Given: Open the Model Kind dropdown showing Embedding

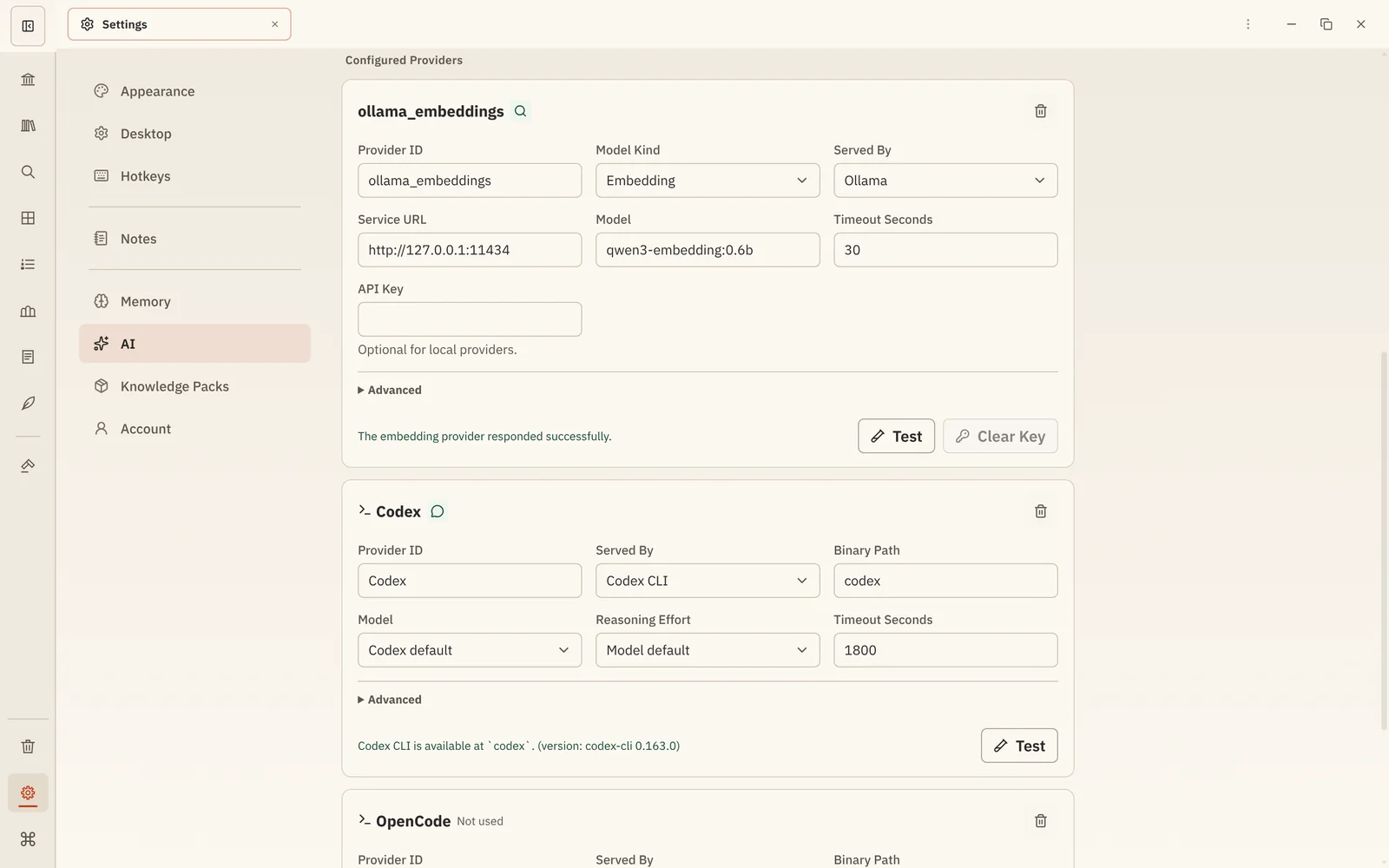Looking at the screenshot, I should 708,181.
